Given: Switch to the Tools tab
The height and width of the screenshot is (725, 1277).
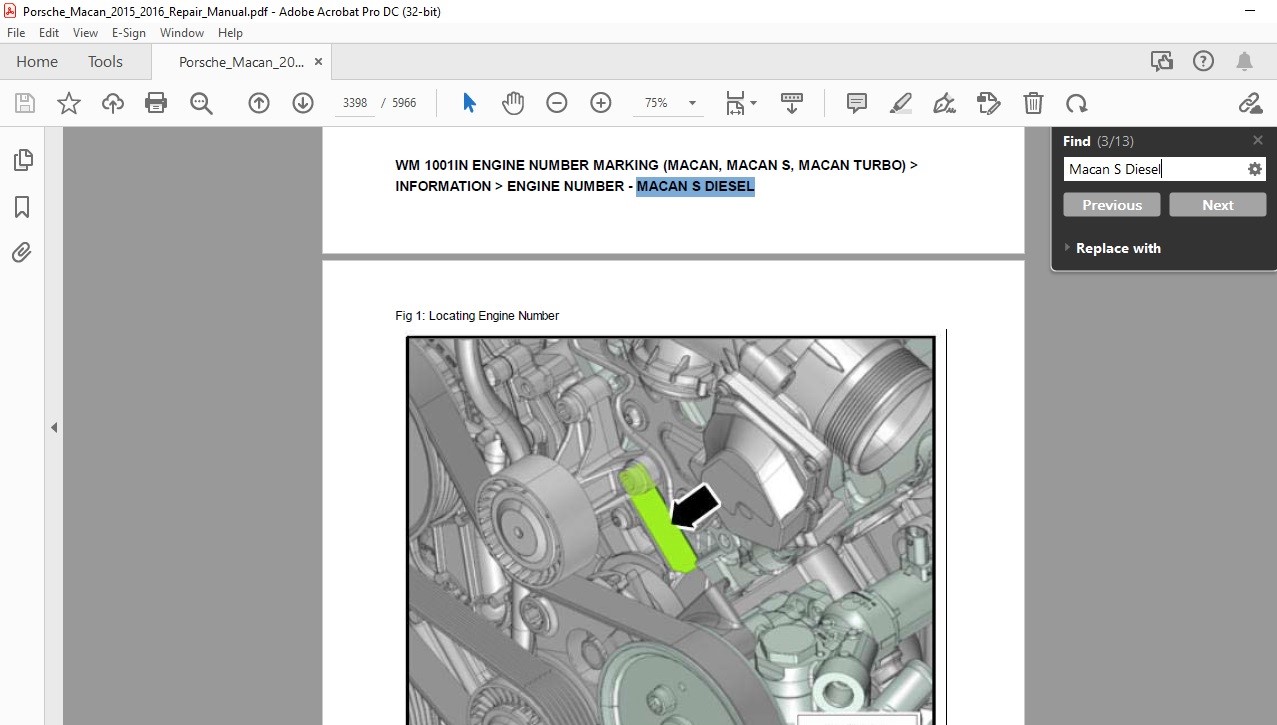Looking at the screenshot, I should pyautogui.click(x=105, y=62).
